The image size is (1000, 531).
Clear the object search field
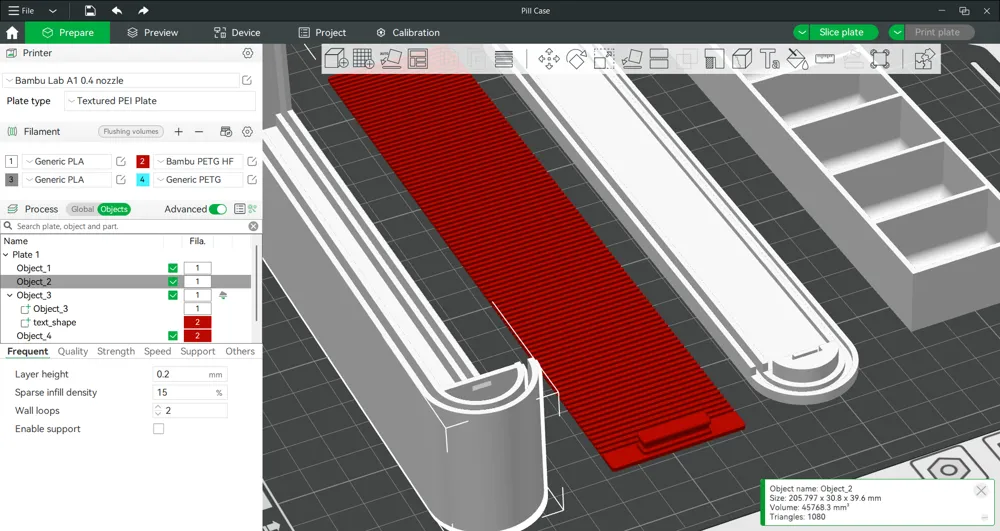[253, 226]
